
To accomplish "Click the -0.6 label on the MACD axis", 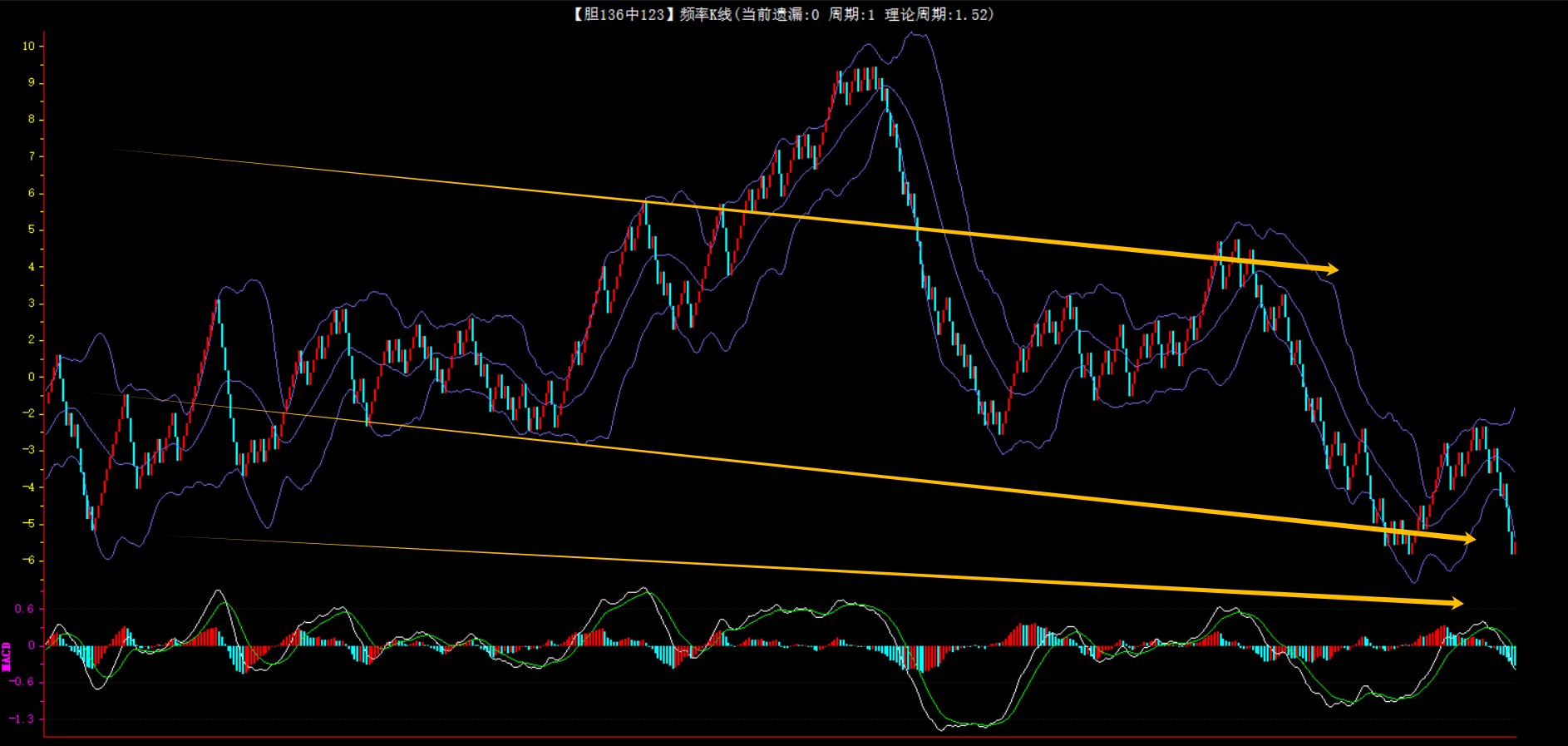I will click(x=22, y=682).
